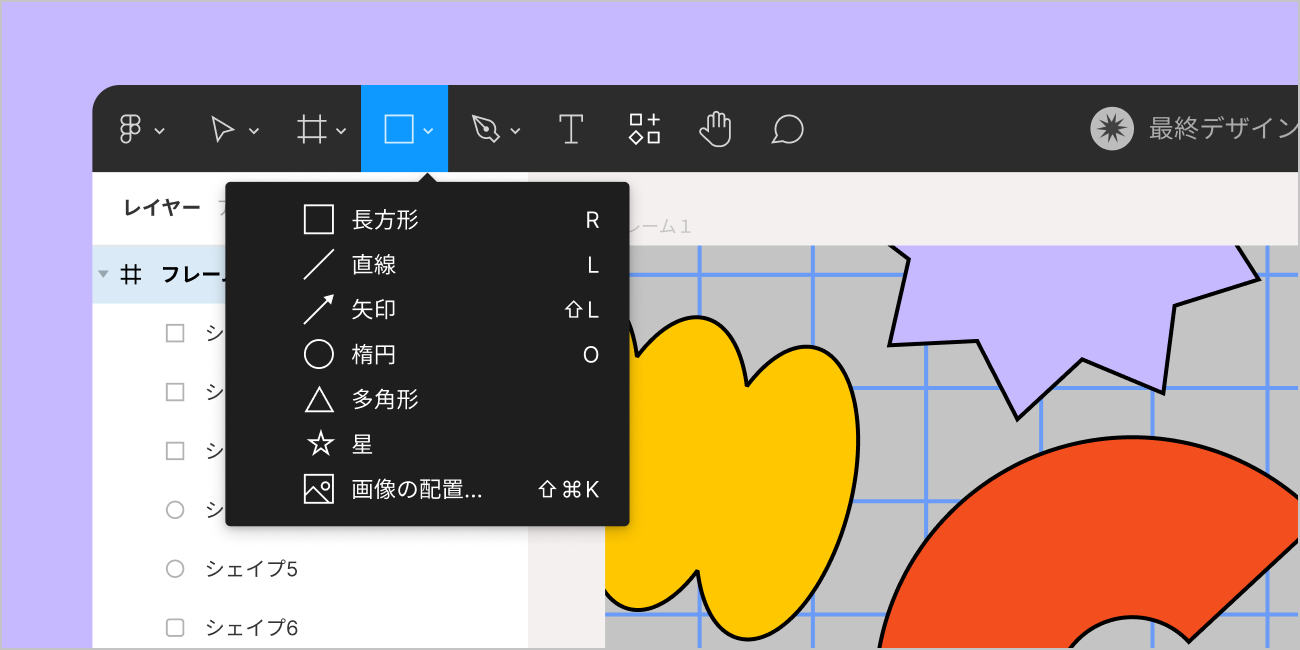This screenshot has height=650, width=1300.
Task: Collapse the フレーム layer group triangle
Action: tap(103, 274)
